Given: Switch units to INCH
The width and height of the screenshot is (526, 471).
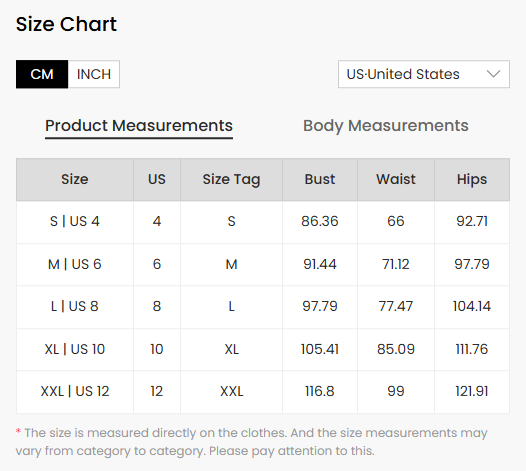Looking at the screenshot, I should click(x=94, y=74).
